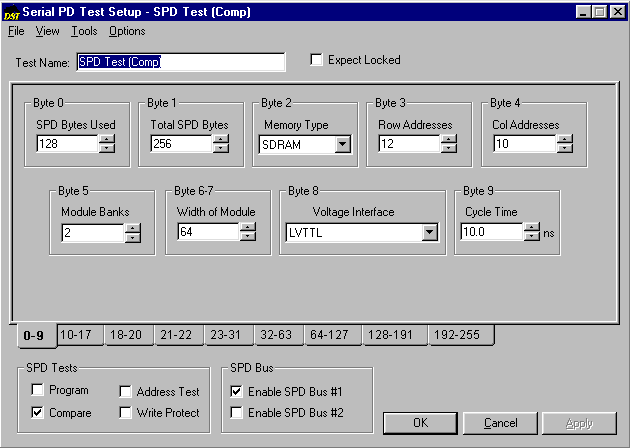Open the Memory Type dropdown

click(342, 144)
